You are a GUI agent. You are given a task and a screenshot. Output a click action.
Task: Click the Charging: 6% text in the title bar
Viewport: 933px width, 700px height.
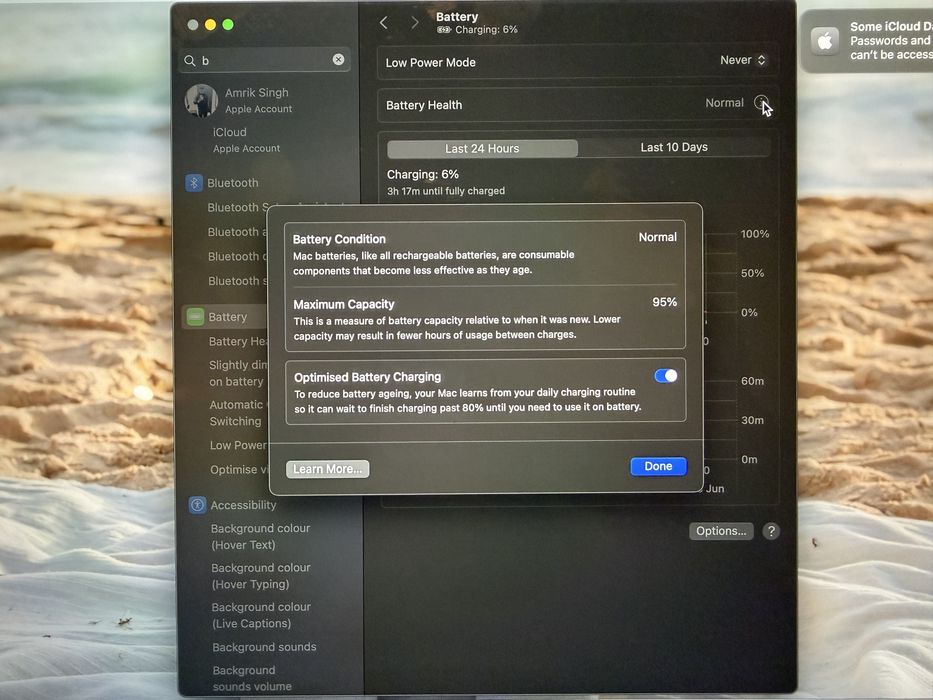click(x=486, y=30)
